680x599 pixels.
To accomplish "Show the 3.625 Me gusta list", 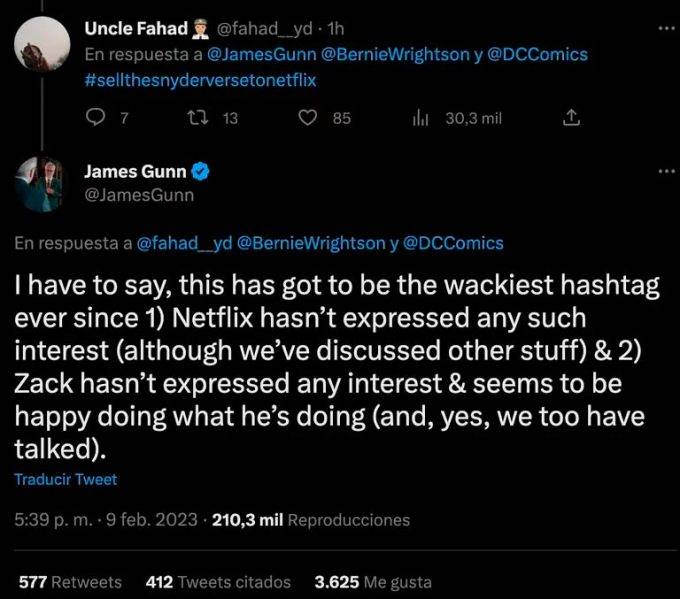I will pyautogui.click(x=373, y=581).
